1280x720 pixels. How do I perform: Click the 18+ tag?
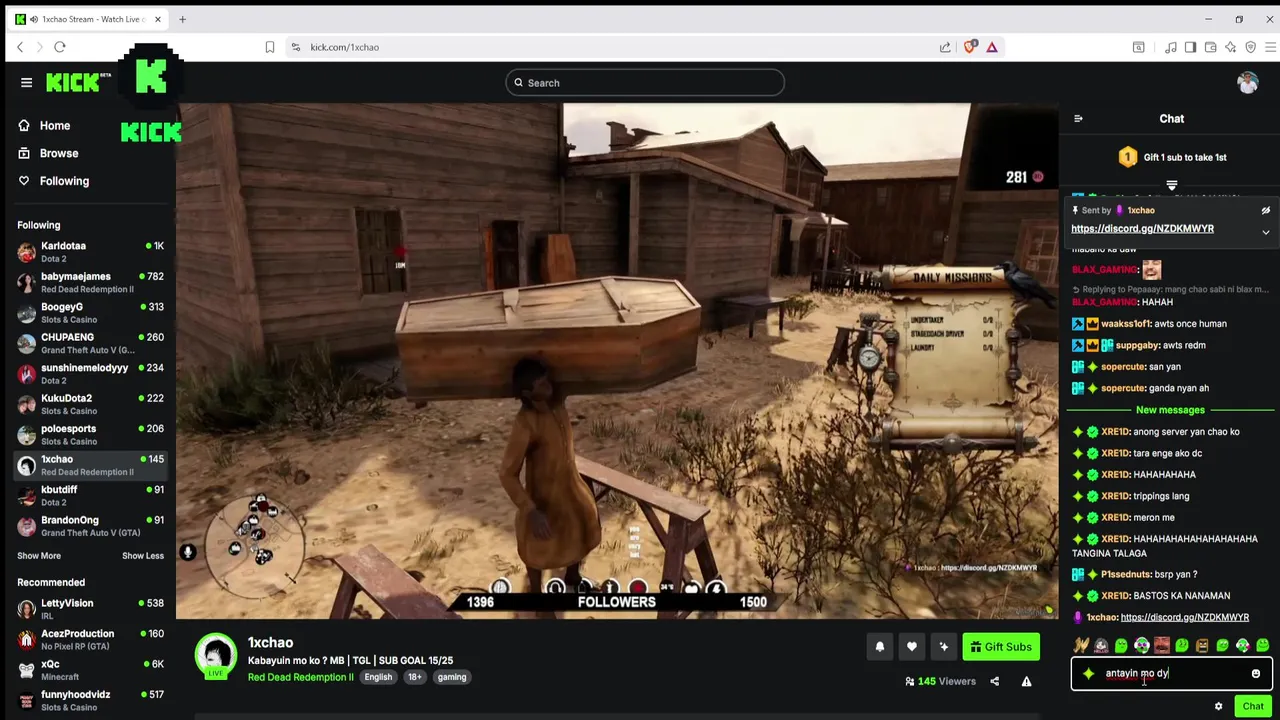click(x=414, y=677)
